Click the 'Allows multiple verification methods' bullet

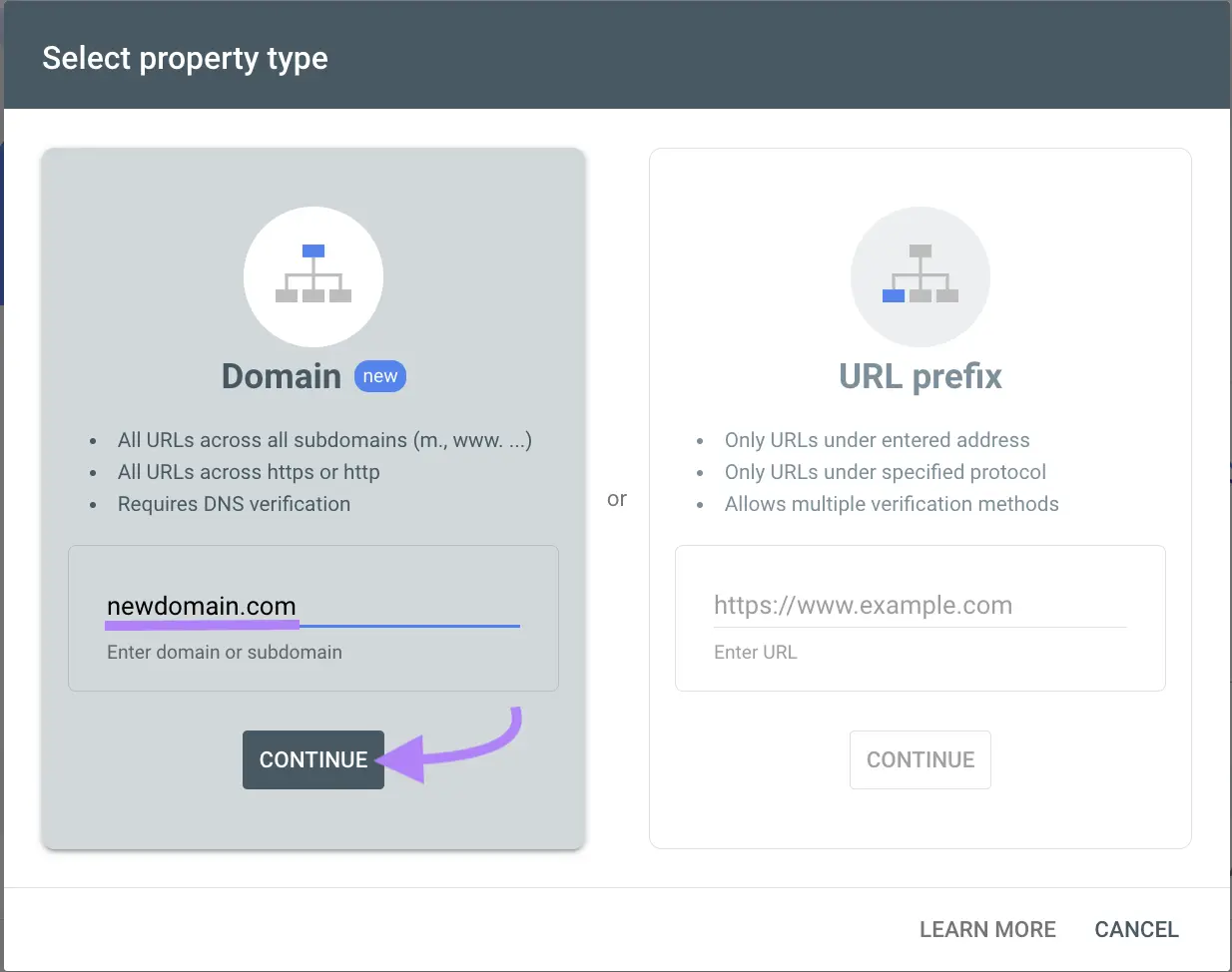pos(891,504)
